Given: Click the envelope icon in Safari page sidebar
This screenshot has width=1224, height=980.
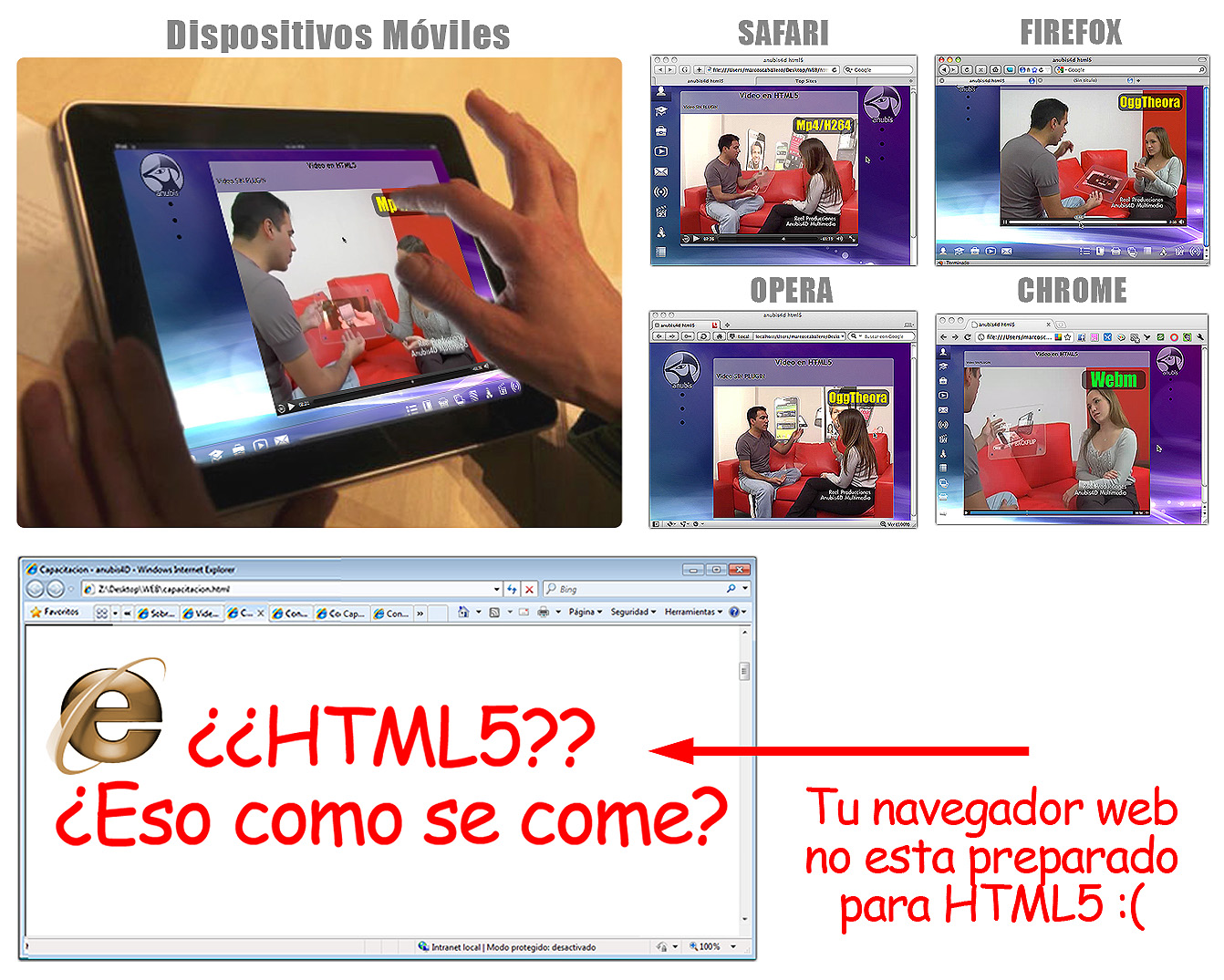Looking at the screenshot, I should coord(660,171).
